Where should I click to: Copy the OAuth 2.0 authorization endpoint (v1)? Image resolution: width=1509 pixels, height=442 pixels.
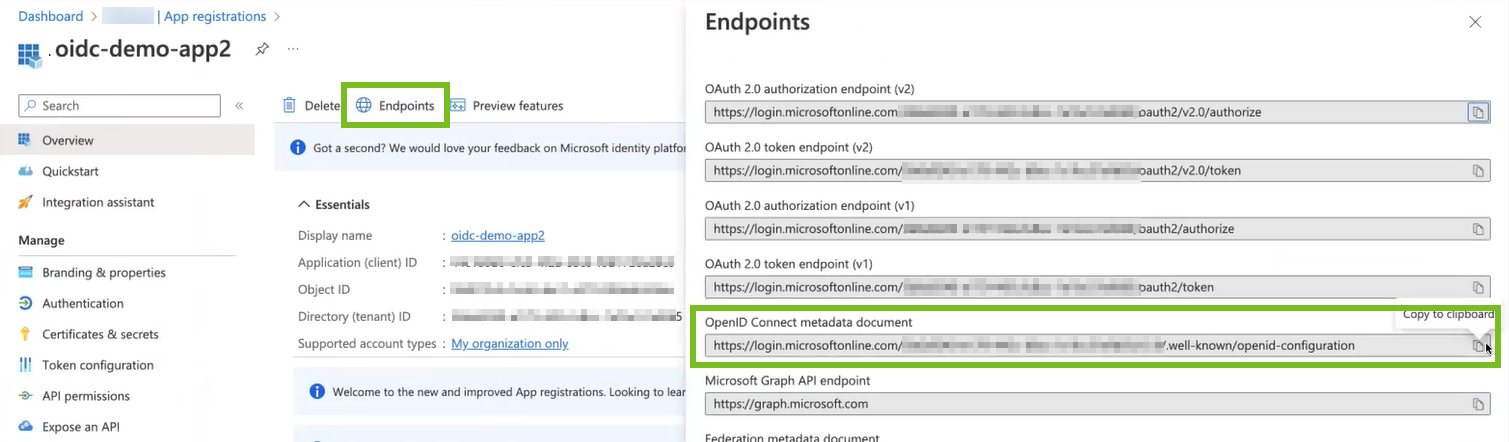(x=1477, y=229)
